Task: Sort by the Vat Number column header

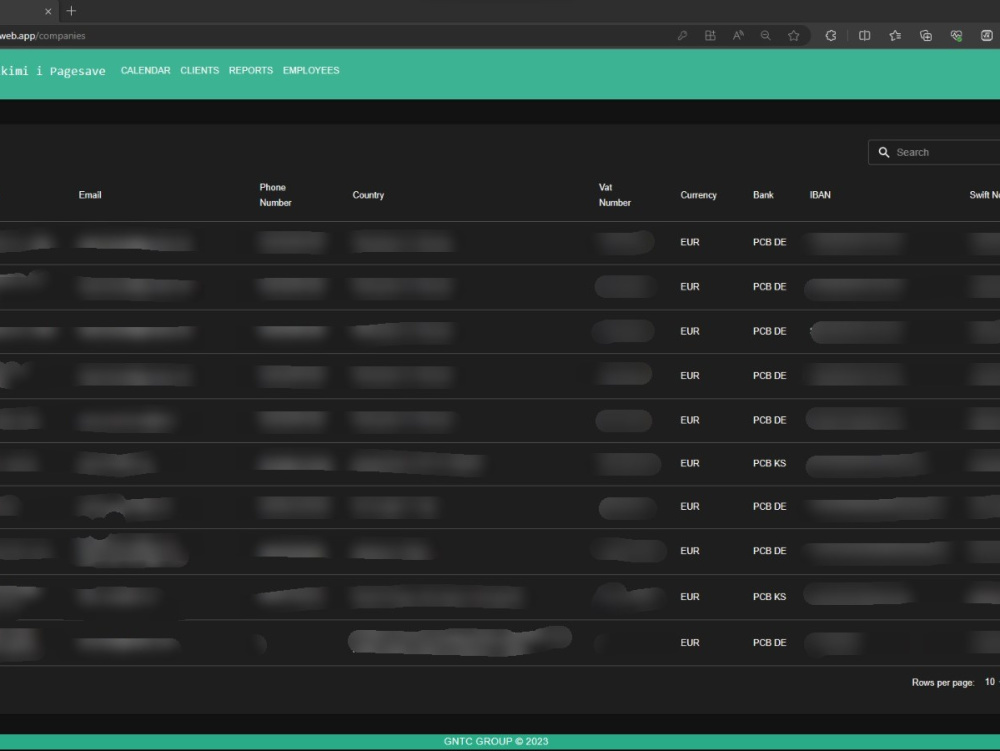Action: pyautogui.click(x=614, y=195)
